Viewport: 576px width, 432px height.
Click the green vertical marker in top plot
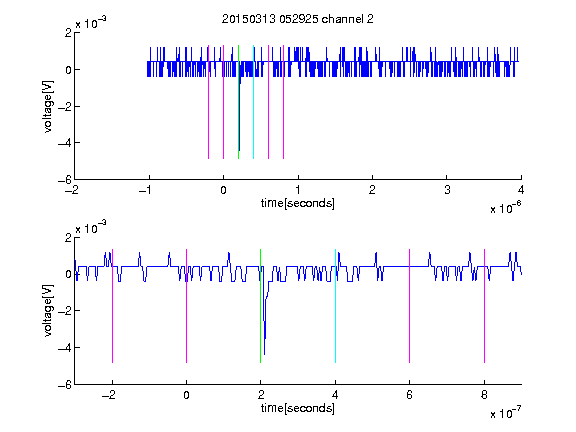pos(238,102)
